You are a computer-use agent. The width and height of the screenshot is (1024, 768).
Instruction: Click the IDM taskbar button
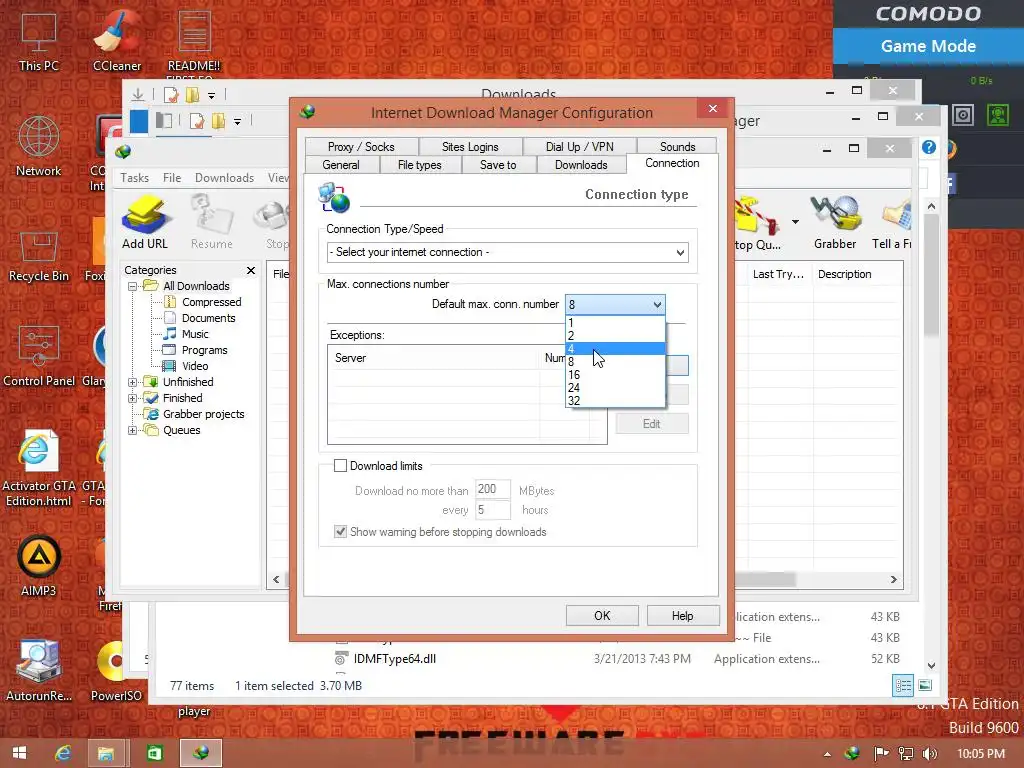pyautogui.click(x=200, y=753)
